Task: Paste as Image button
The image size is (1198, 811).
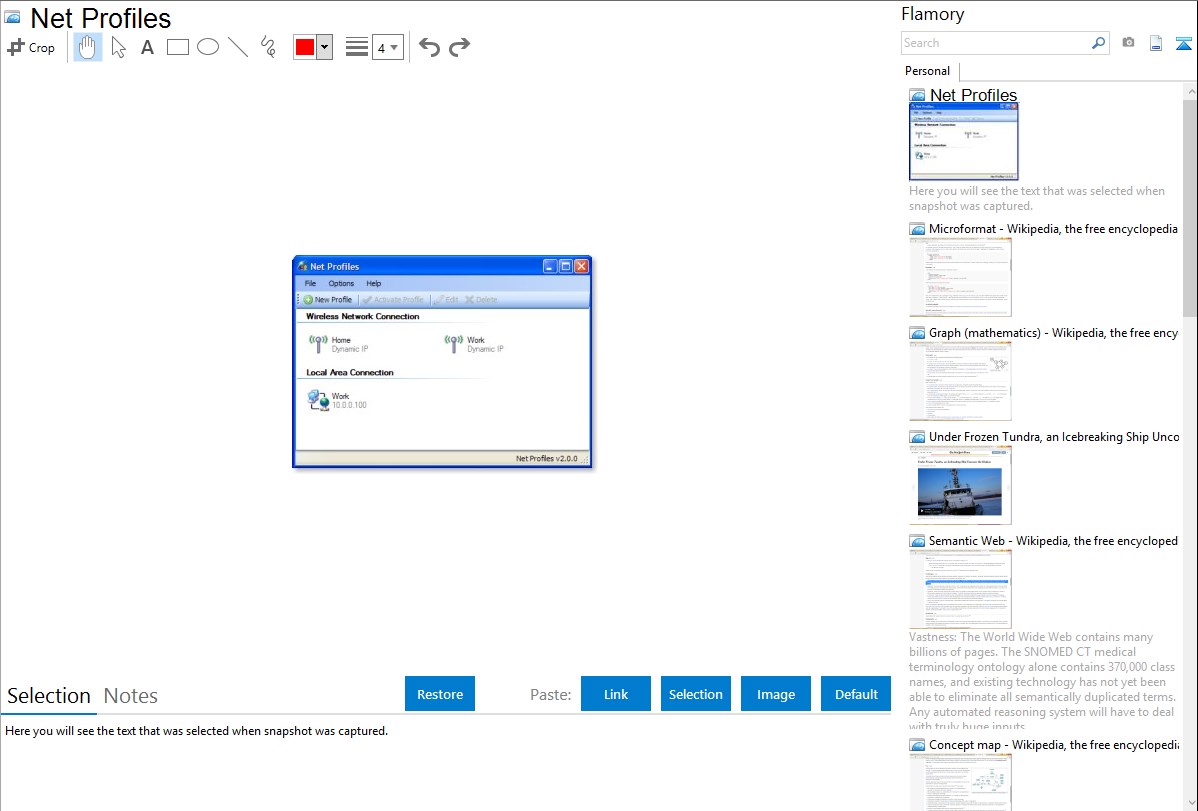Action: pos(775,694)
